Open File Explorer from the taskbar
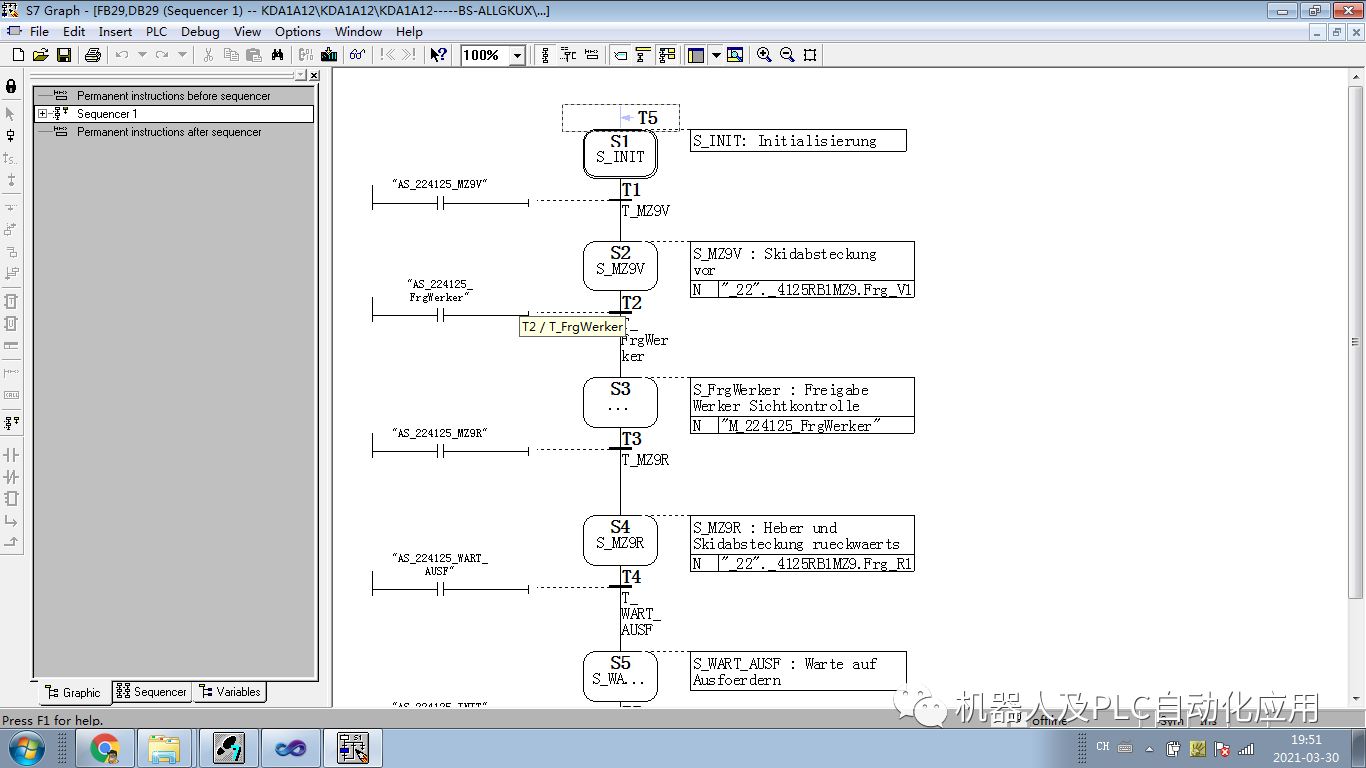This screenshot has height=768, width=1366. pyautogui.click(x=164, y=748)
